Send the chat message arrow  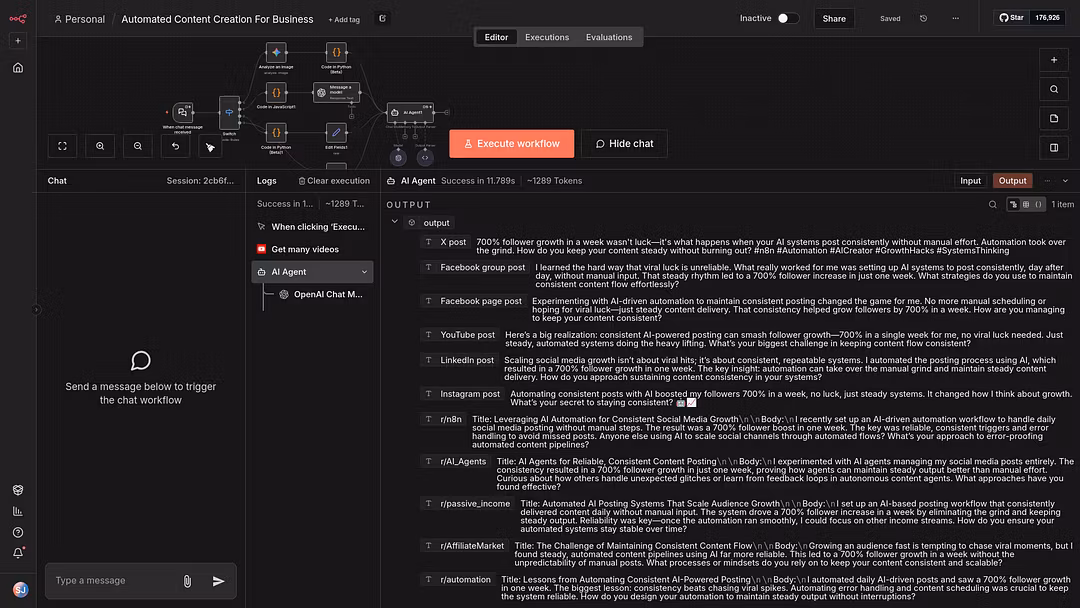(218, 581)
